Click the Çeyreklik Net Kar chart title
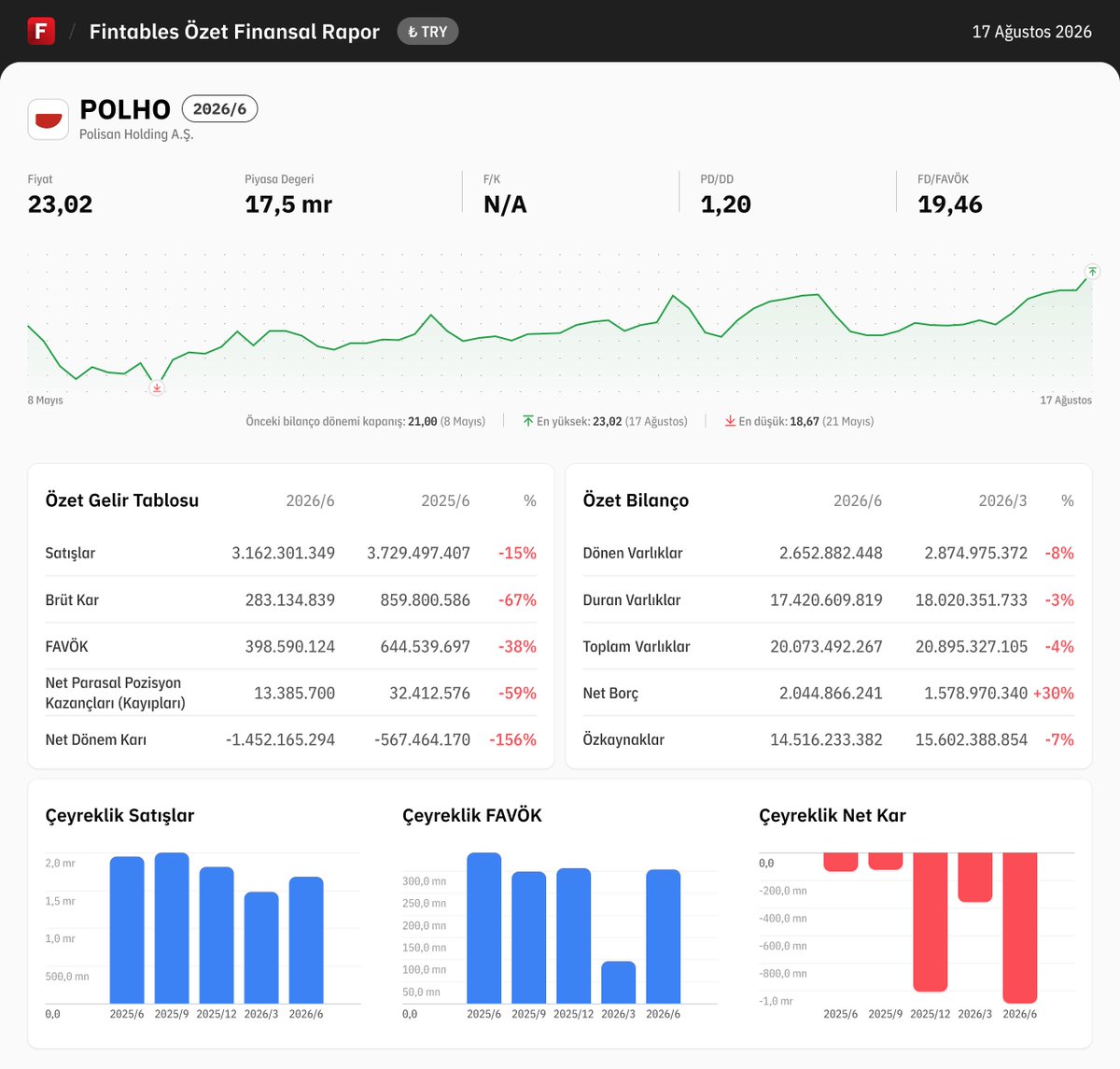Viewport: 1120px width, 1069px height. pos(833,815)
